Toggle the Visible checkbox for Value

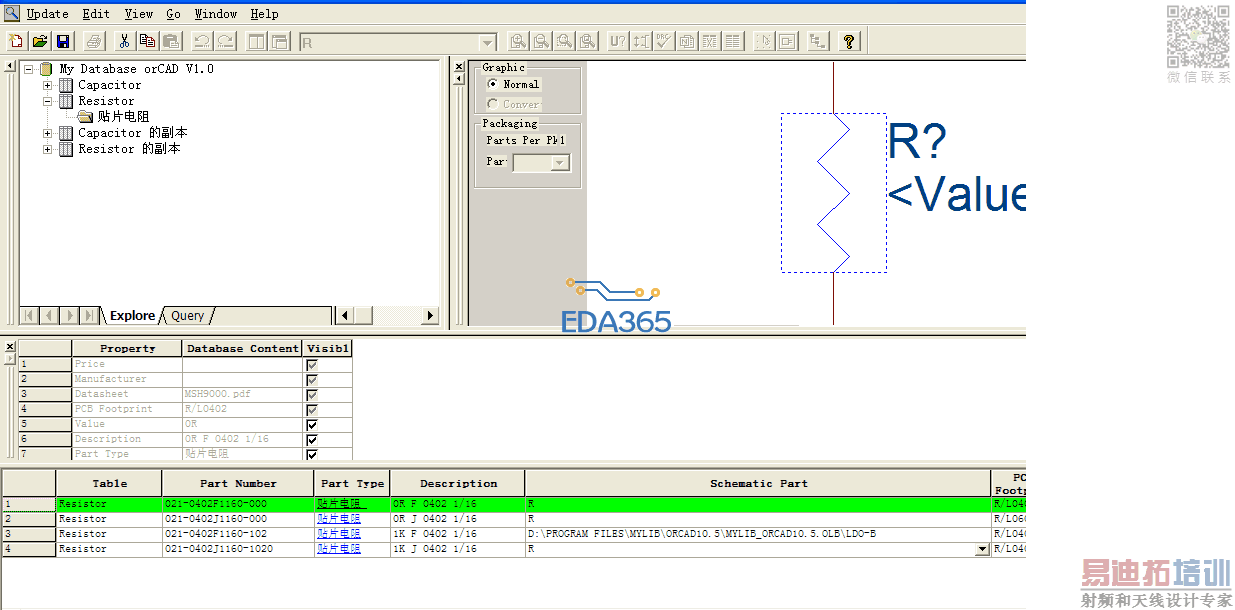pos(312,424)
